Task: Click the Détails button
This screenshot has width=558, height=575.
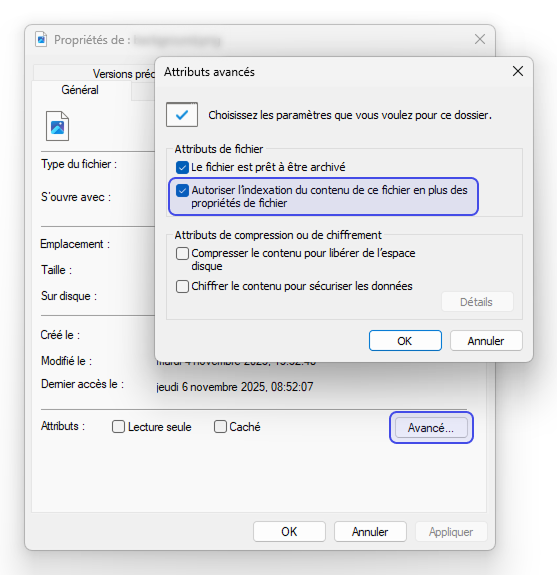Action: click(x=477, y=302)
